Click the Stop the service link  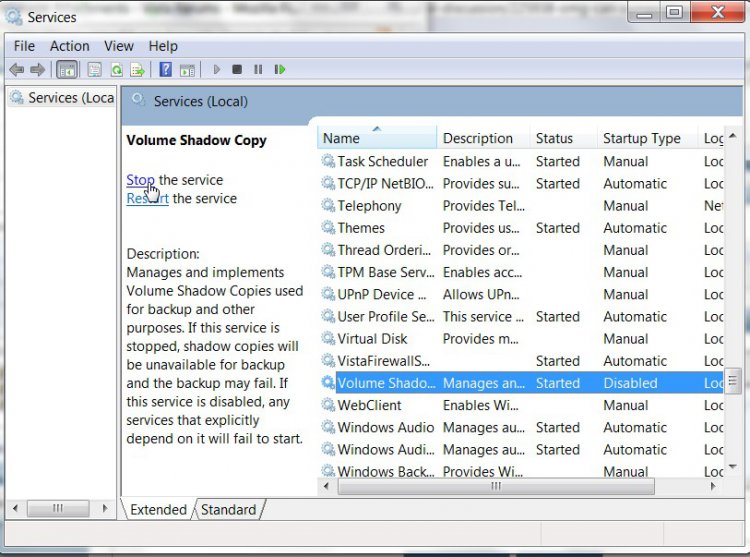[140, 180]
